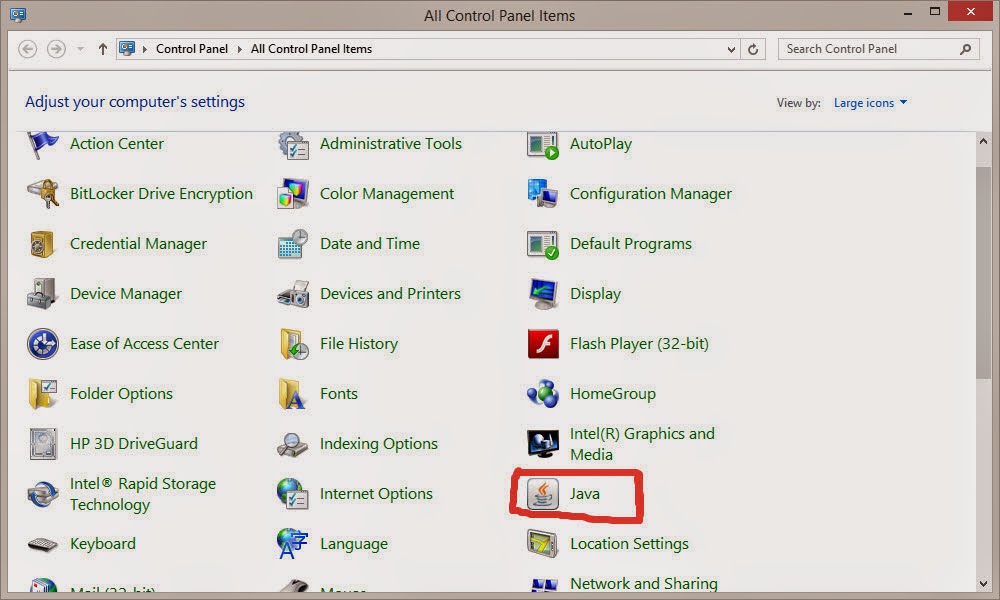Click All Control Panel Items breadcrumb
This screenshot has width=1000, height=600.
[310, 48]
